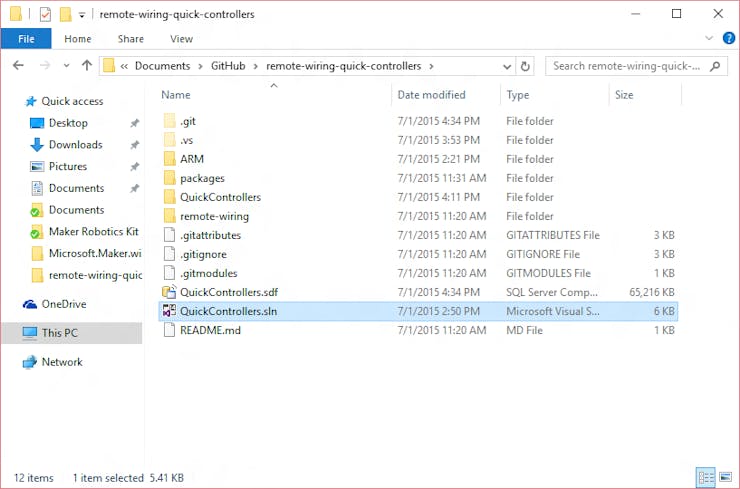Switch to Large icons view layout

click(725, 478)
